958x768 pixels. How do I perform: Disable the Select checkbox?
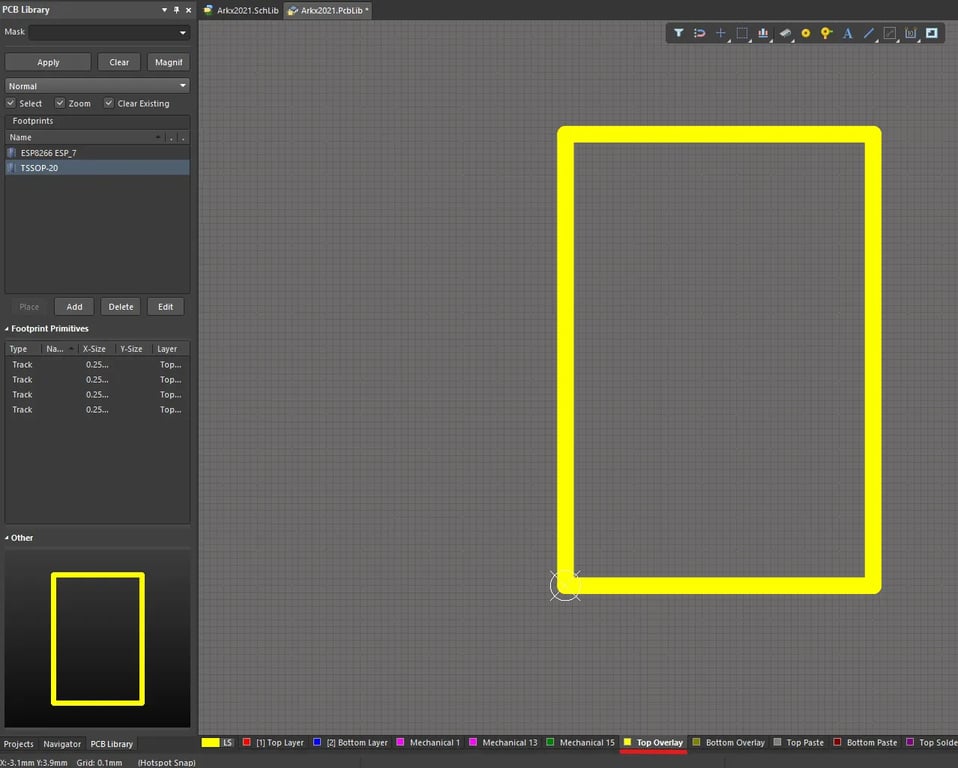[10, 103]
